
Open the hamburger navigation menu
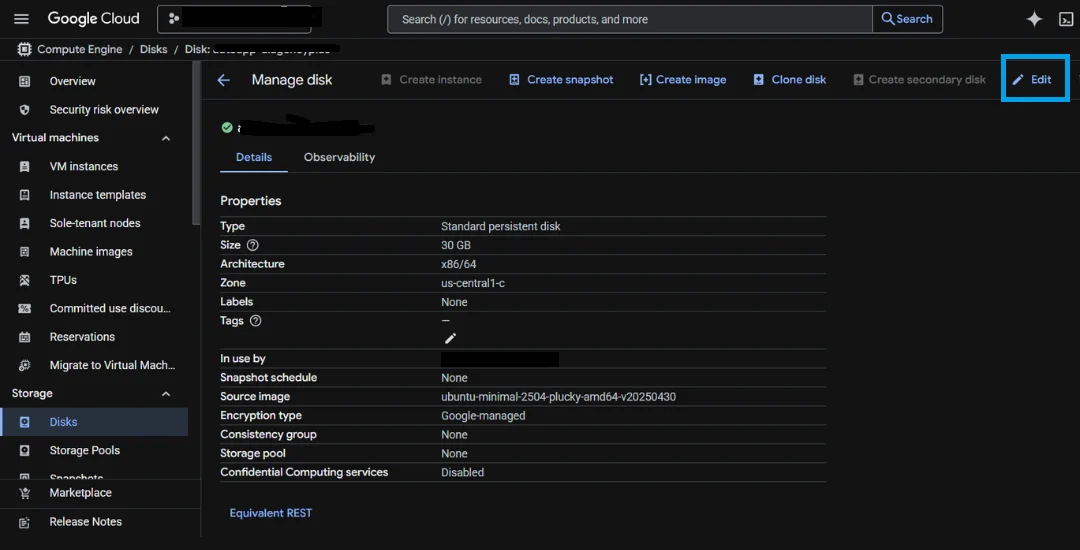pos(21,19)
